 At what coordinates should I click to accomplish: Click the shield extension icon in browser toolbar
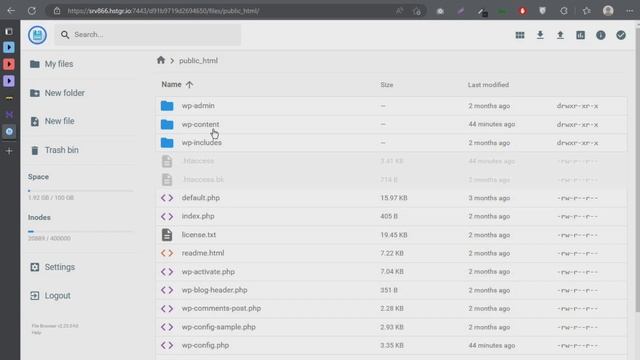click(x=542, y=11)
